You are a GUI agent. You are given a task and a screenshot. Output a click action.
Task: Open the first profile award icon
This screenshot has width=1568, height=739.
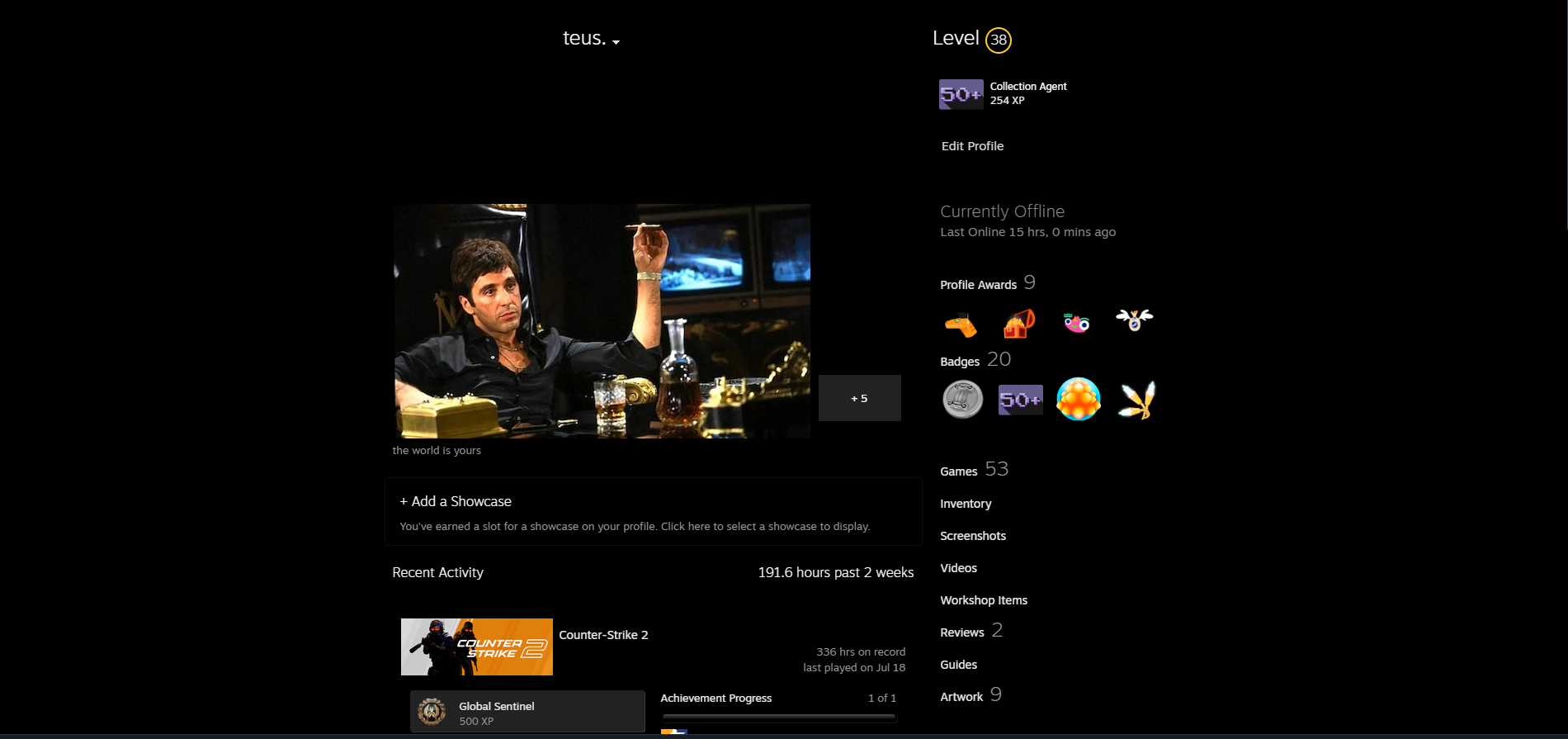(x=961, y=324)
